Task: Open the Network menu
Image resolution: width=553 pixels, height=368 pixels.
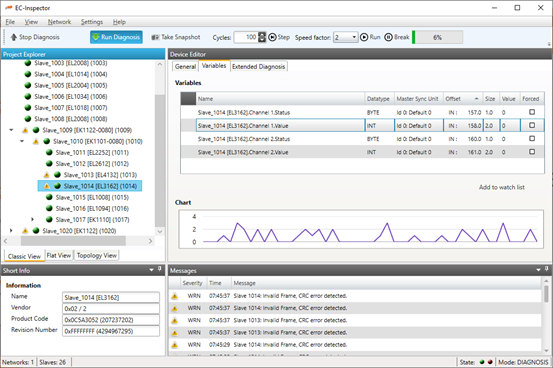Action: (x=59, y=22)
